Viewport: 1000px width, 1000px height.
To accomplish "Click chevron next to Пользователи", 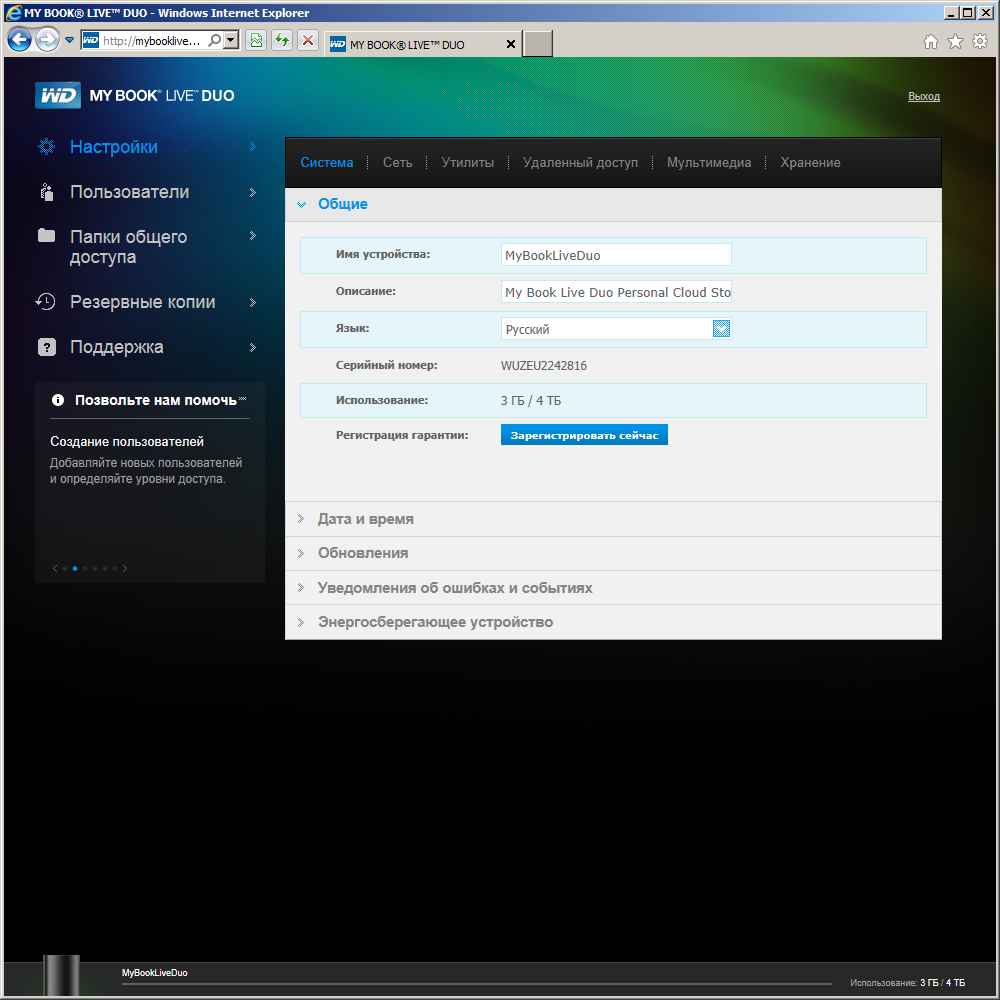I will click(x=253, y=192).
